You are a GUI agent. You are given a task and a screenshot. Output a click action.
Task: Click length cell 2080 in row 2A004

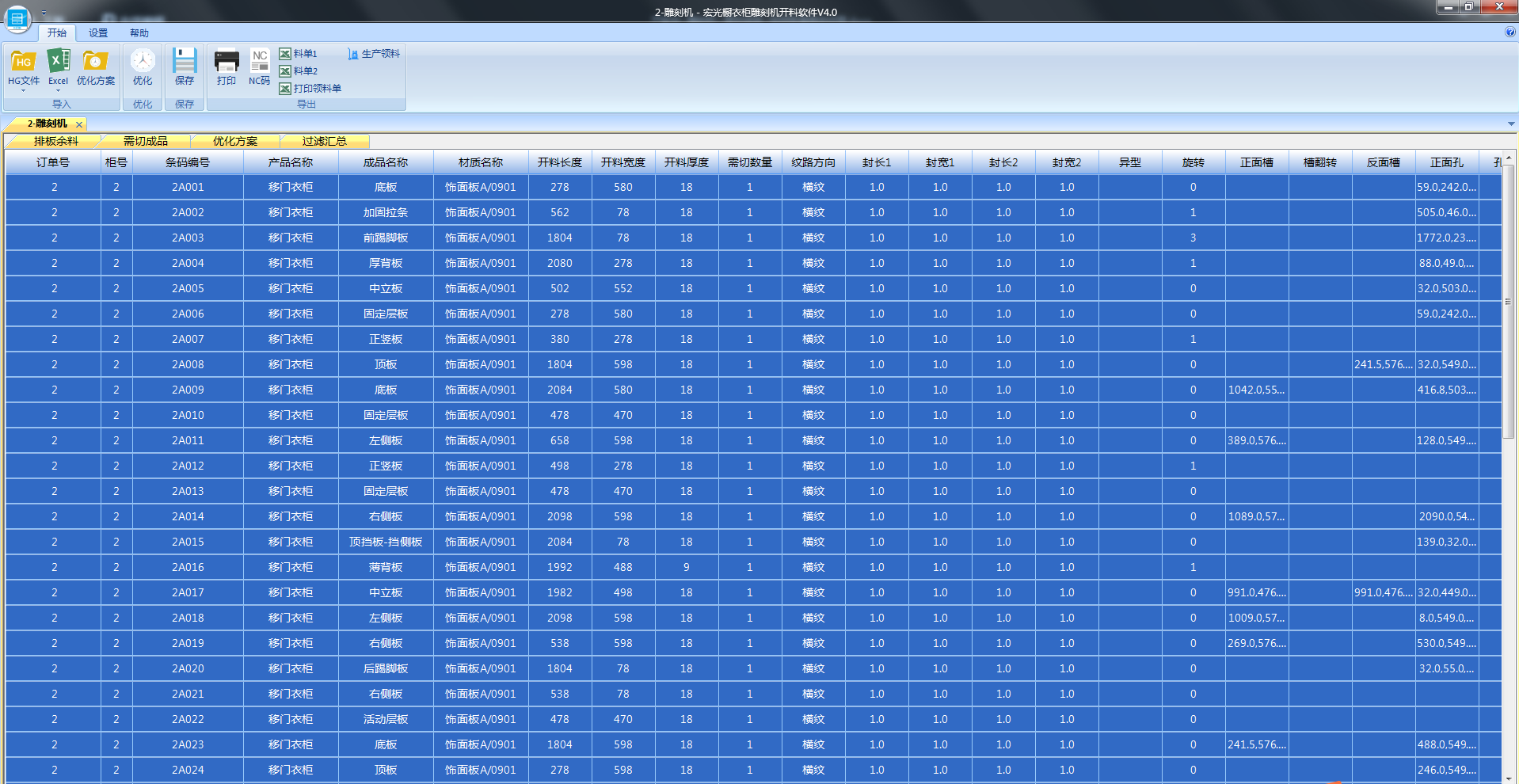(x=560, y=264)
